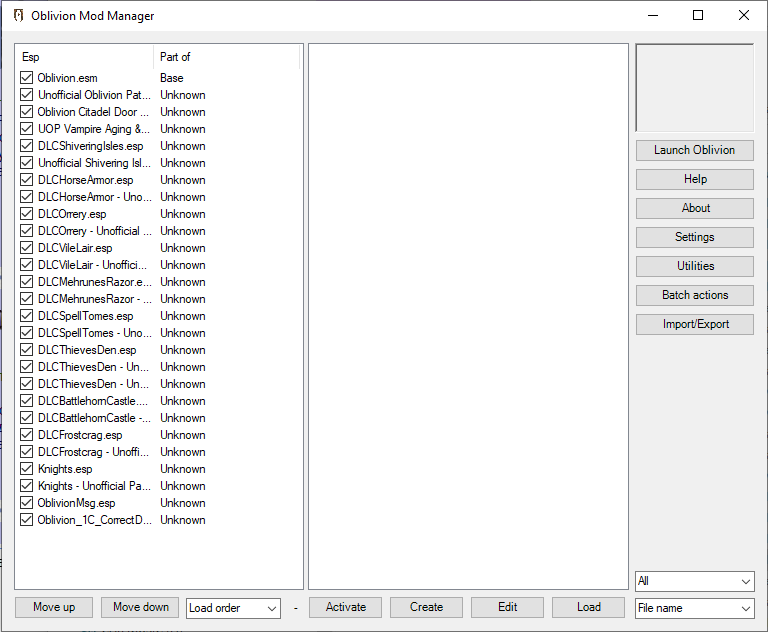The width and height of the screenshot is (768, 632).
Task: Maximize the Oblivion Mod Manager window
Action: (698, 15)
